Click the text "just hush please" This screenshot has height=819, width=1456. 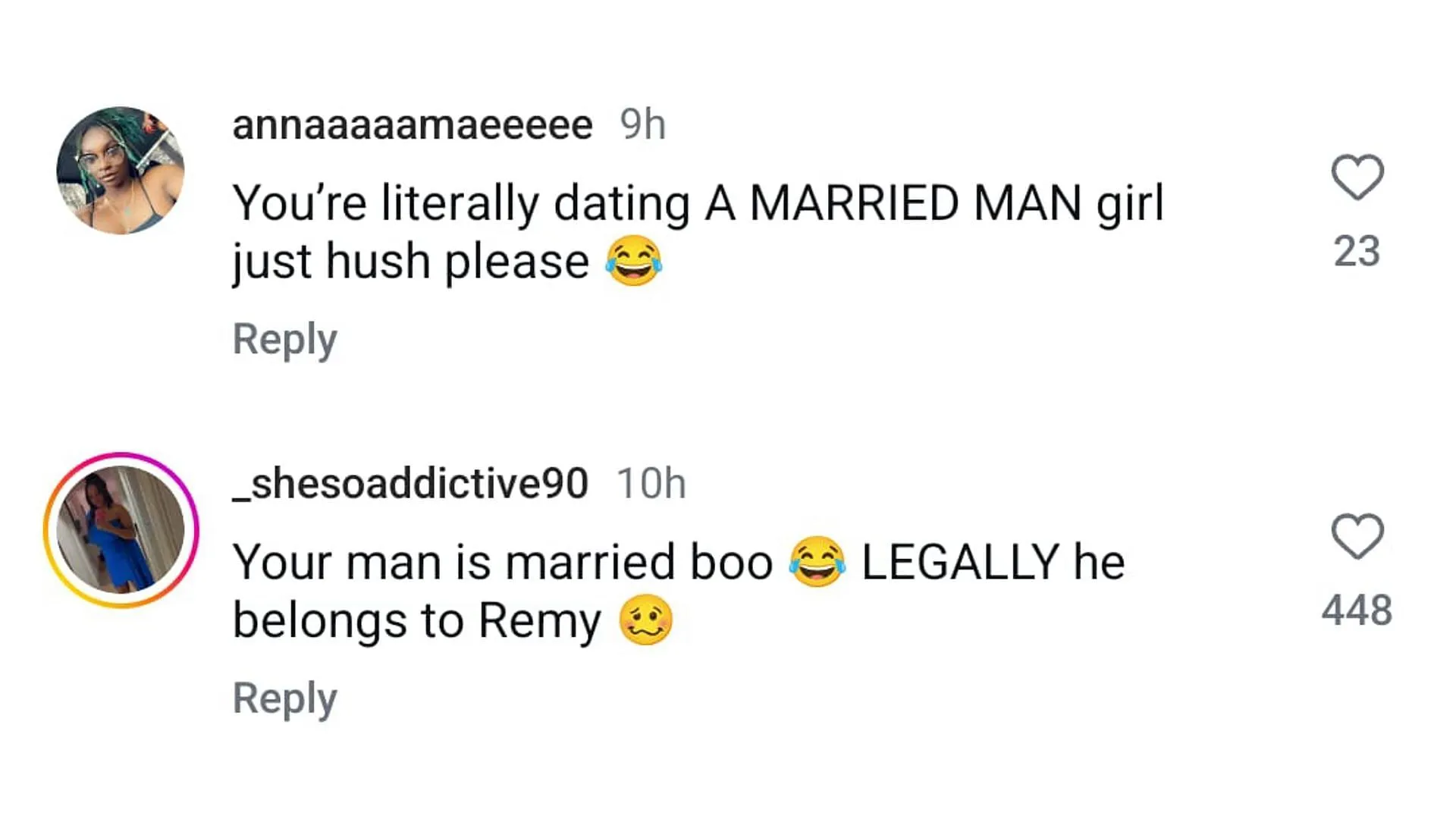click(x=410, y=262)
